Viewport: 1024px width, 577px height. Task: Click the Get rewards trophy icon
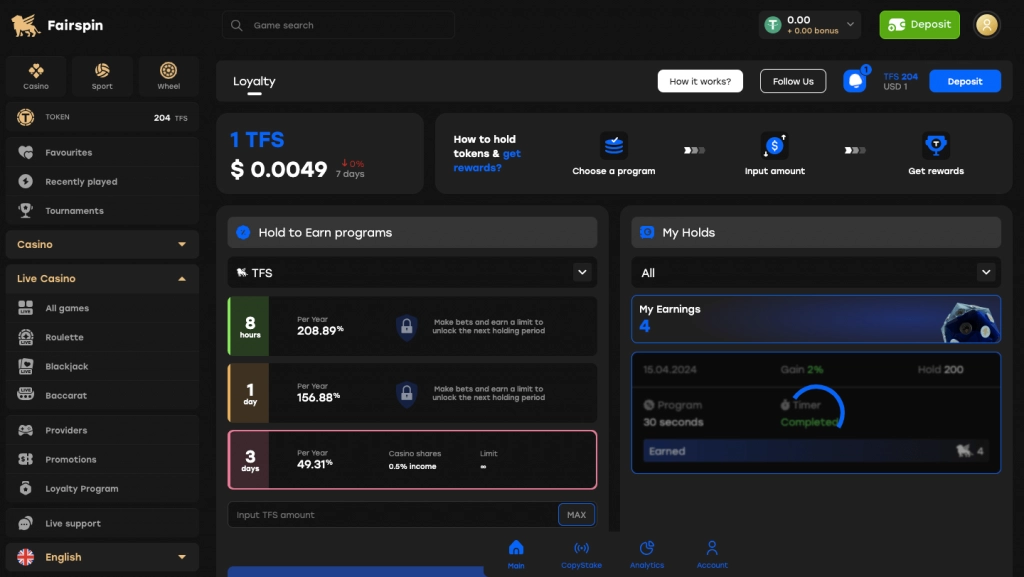point(936,145)
